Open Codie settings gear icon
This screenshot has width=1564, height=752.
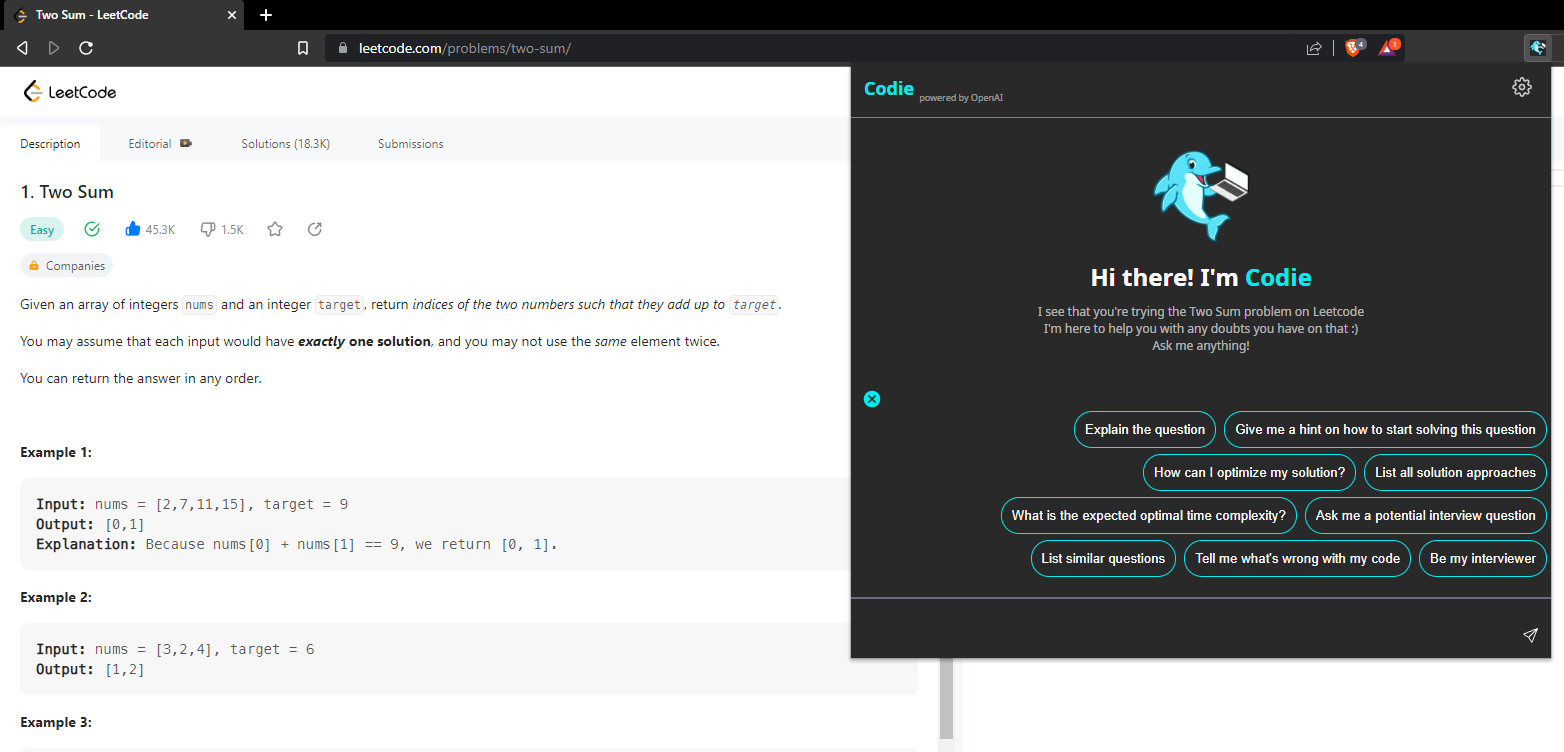[1521, 87]
